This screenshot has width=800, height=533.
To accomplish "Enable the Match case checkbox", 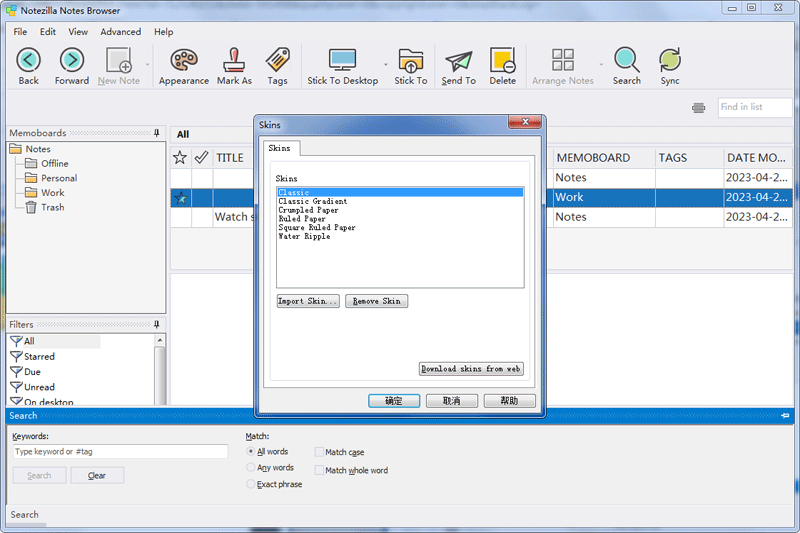I will point(319,452).
